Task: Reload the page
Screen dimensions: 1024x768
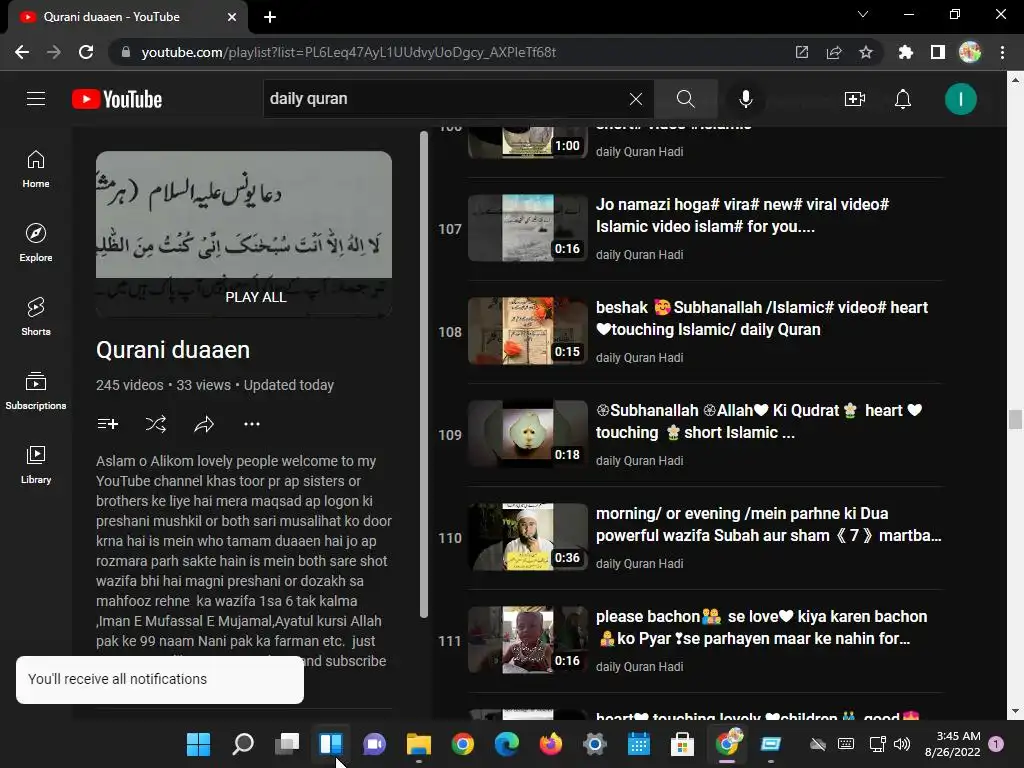Action: click(x=86, y=52)
